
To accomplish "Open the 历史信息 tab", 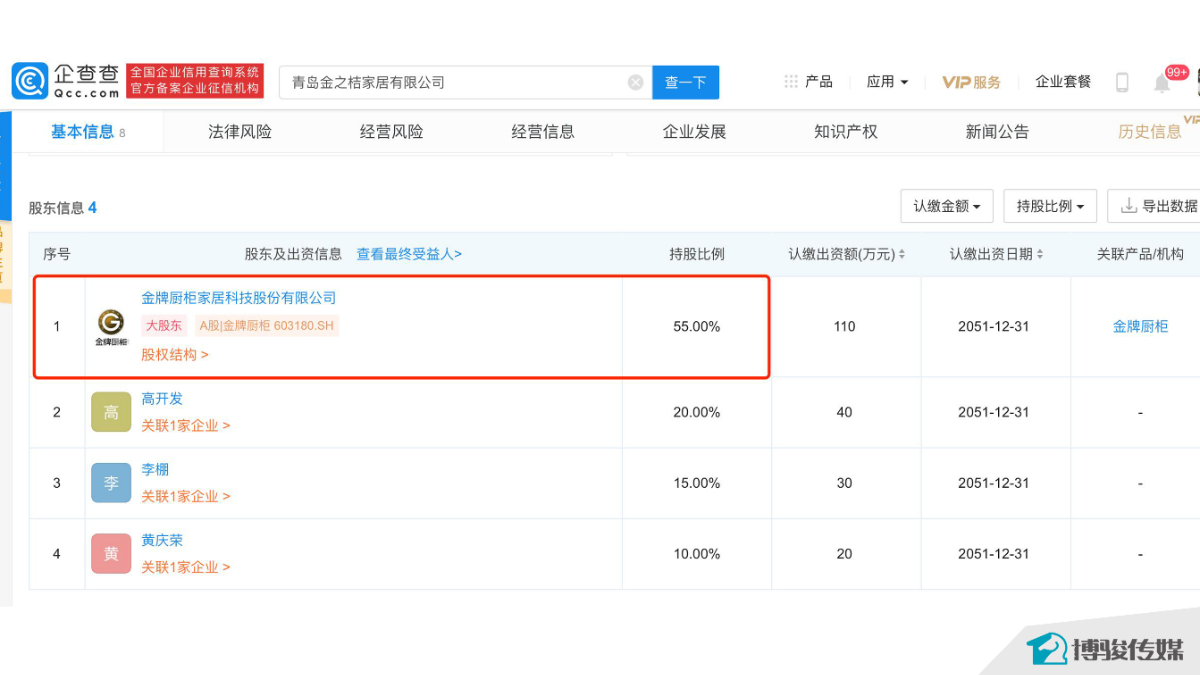I will click(1150, 132).
